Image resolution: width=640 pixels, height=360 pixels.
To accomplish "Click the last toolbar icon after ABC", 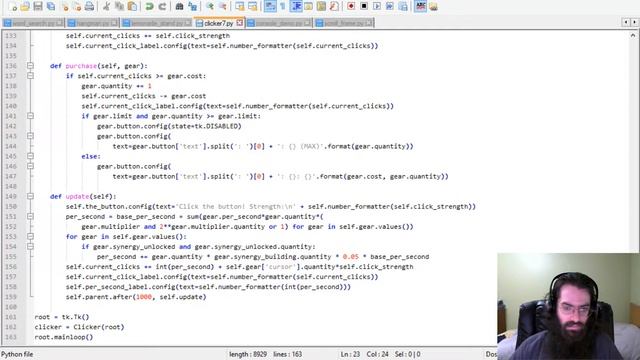I will (x=433, y=7).
